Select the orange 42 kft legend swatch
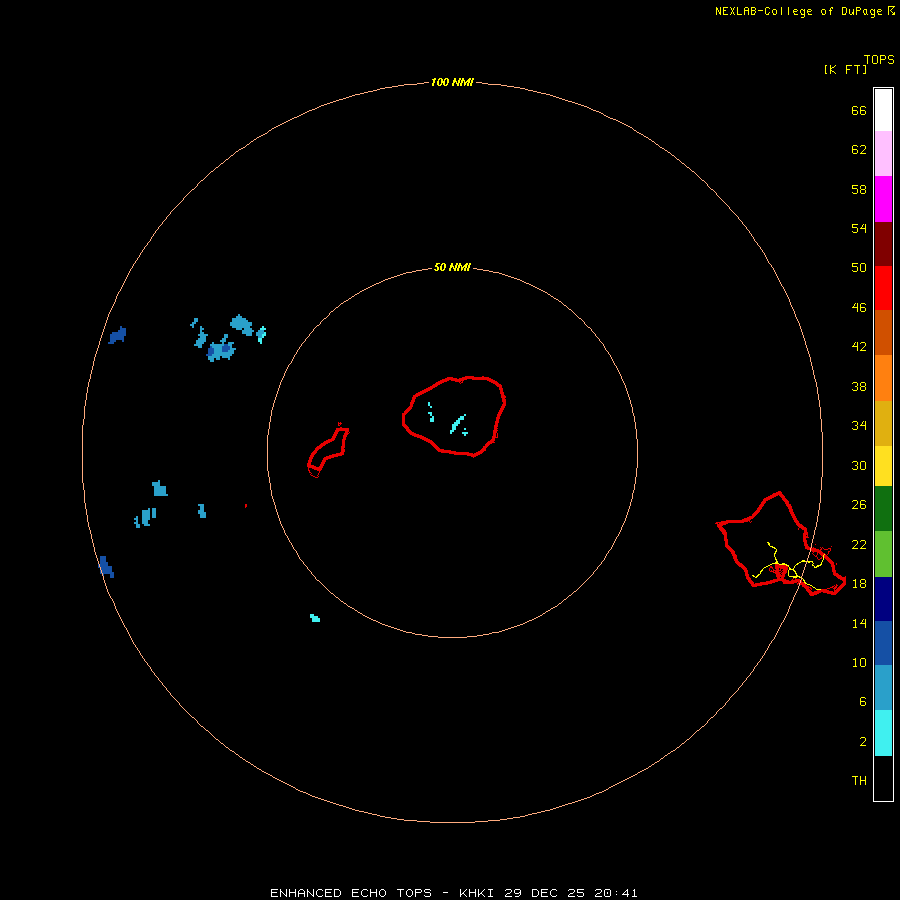 (883, 378)
